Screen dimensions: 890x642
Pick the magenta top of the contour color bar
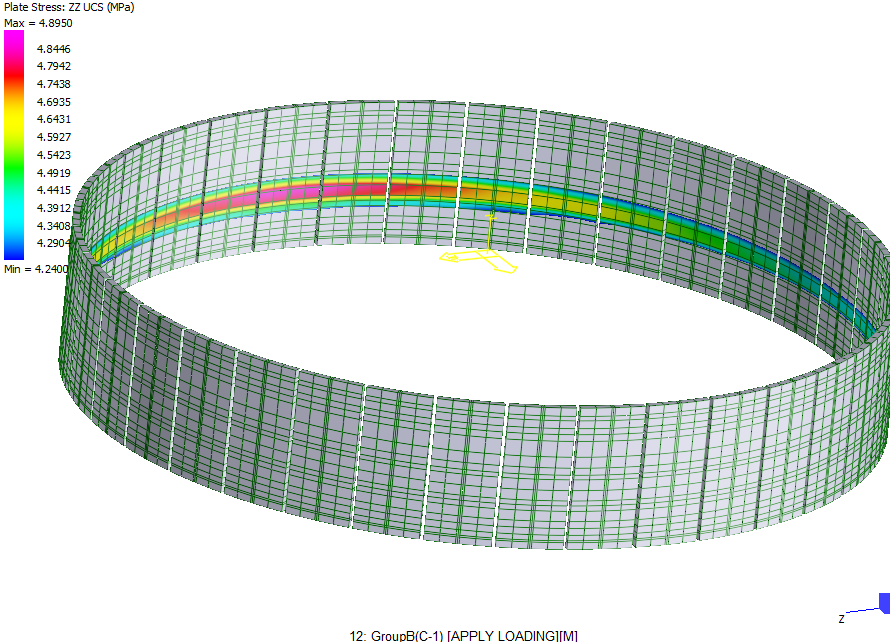coord(14,42)
